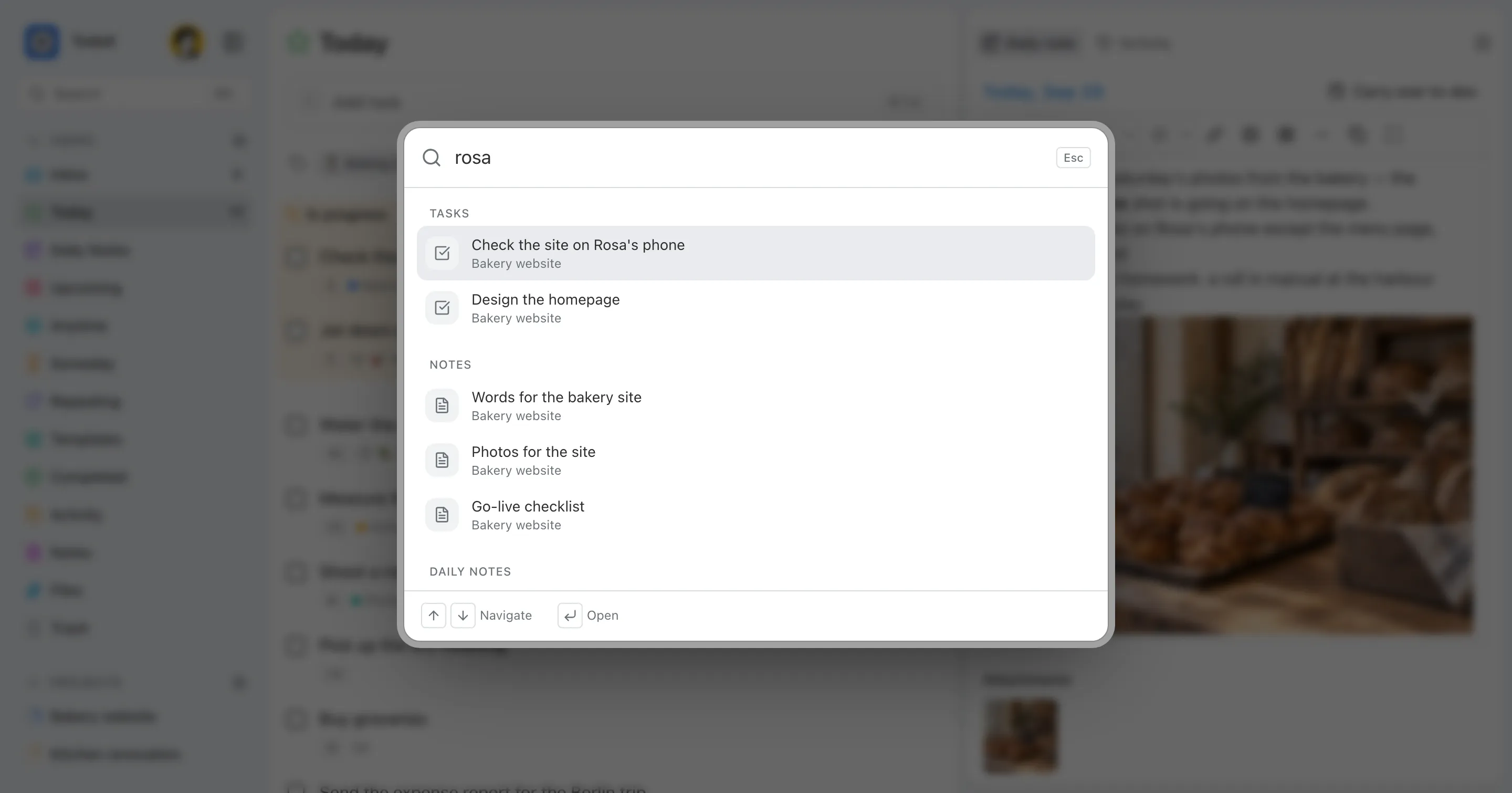The image size is (1512, 793).
Task: Open the note 'Words for the bakery site'
Action: click(x=755, y=405)
